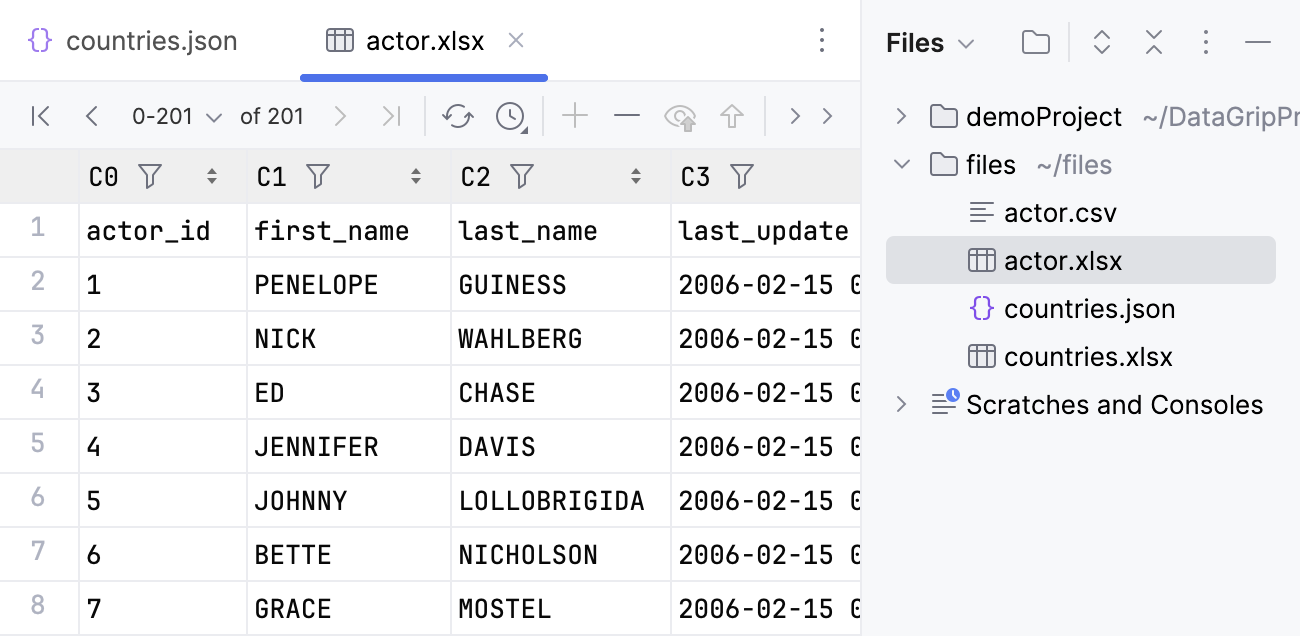Viewport: 1300px width, 636px height.
Task: Select actor.csv in the Files tree
Action: 1060,212
